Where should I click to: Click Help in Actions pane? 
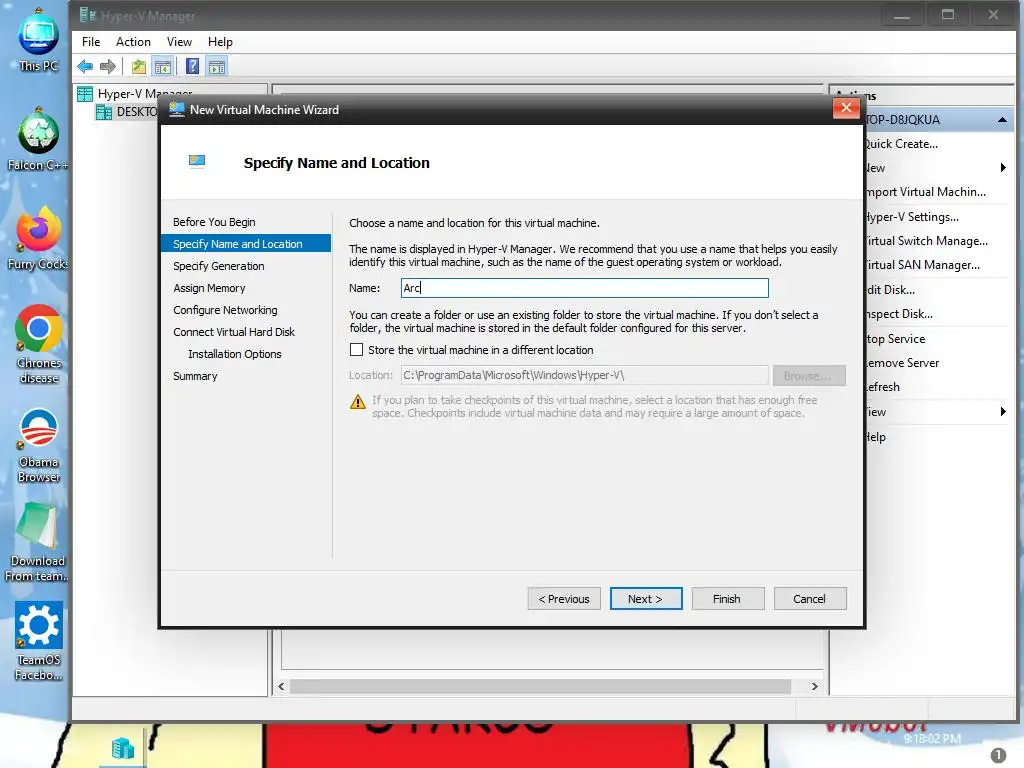click(x=875, y=437)
